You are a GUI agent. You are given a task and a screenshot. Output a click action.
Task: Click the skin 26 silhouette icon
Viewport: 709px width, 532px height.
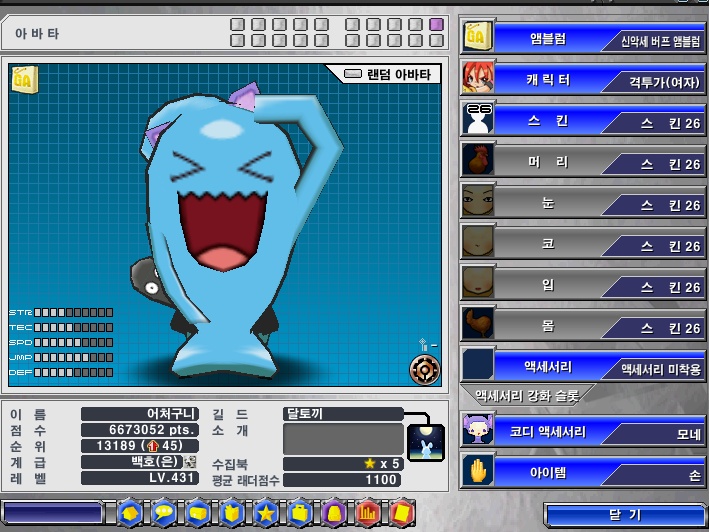click(x=478, y=118)
